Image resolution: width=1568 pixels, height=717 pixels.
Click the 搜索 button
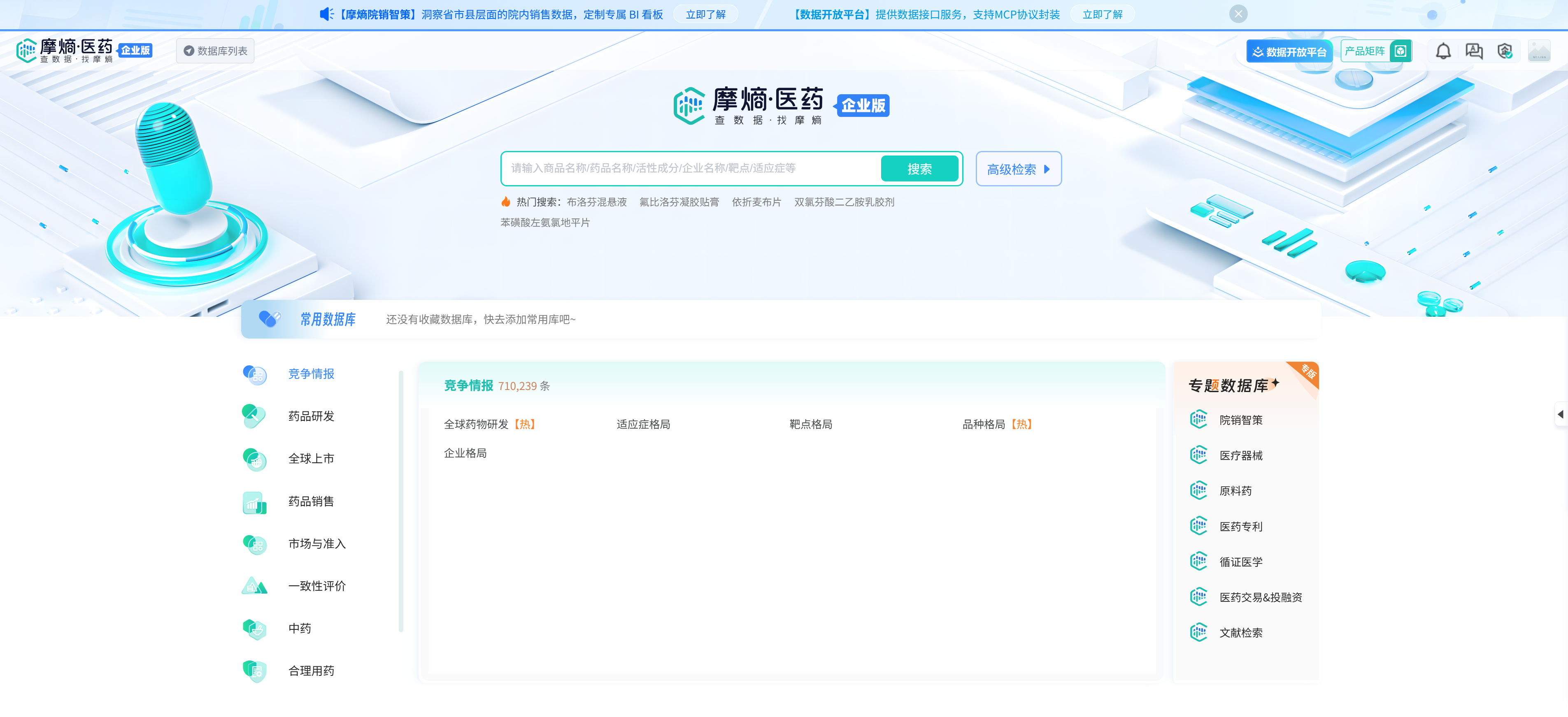click(x=919, y=169)
